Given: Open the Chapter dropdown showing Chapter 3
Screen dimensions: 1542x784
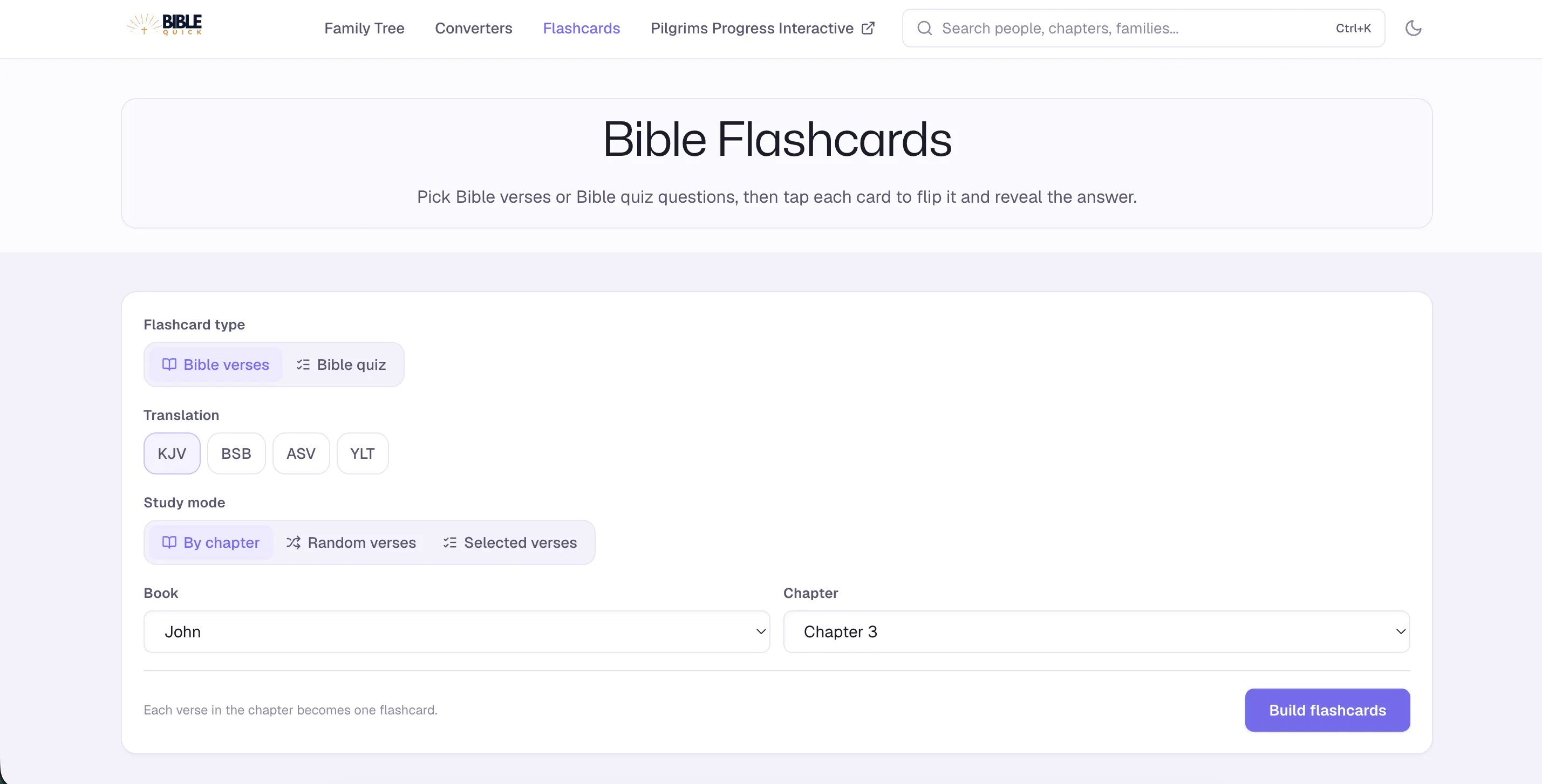Looking at the screenshot, I should click(x=1097, y=631).
